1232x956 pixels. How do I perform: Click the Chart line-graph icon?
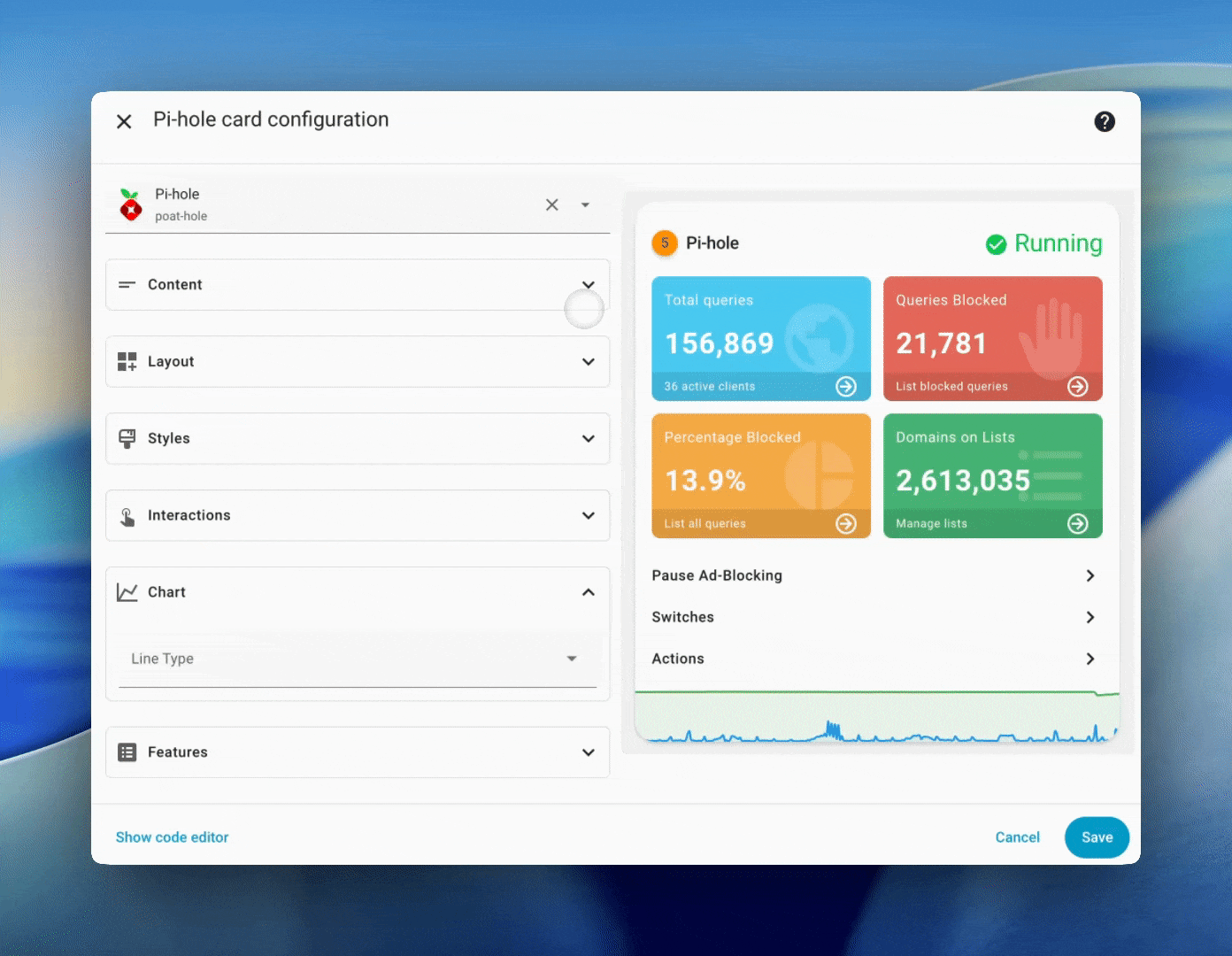point(128,591)
